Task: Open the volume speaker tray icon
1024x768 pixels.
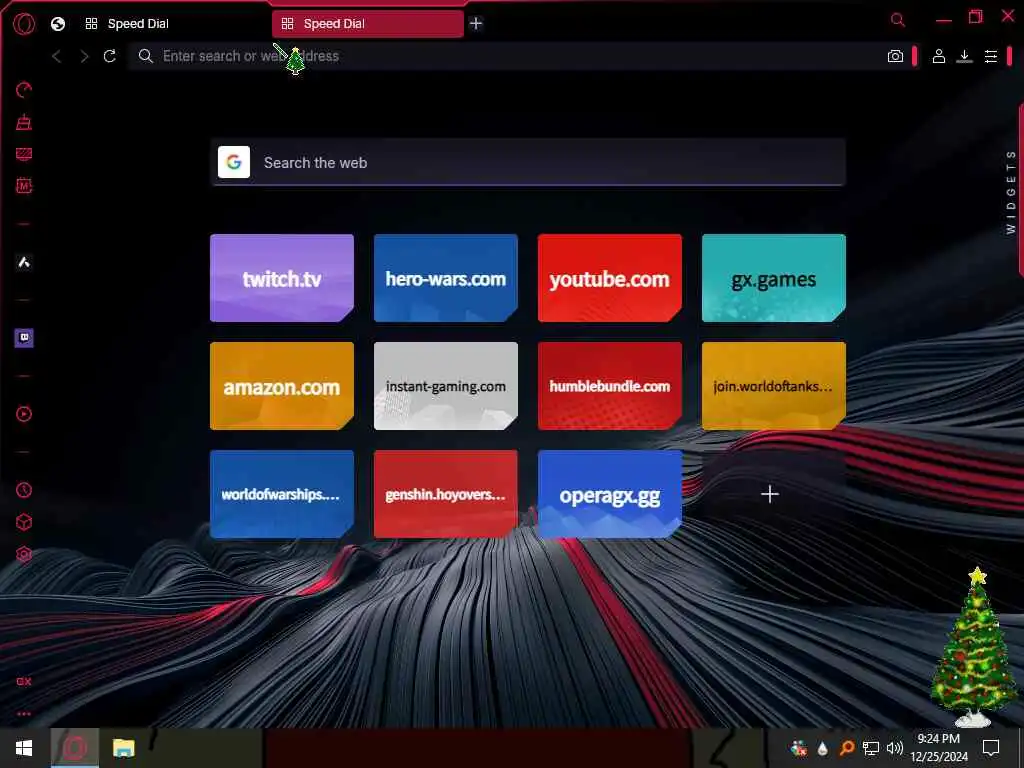Action: (x=895, y=748)
